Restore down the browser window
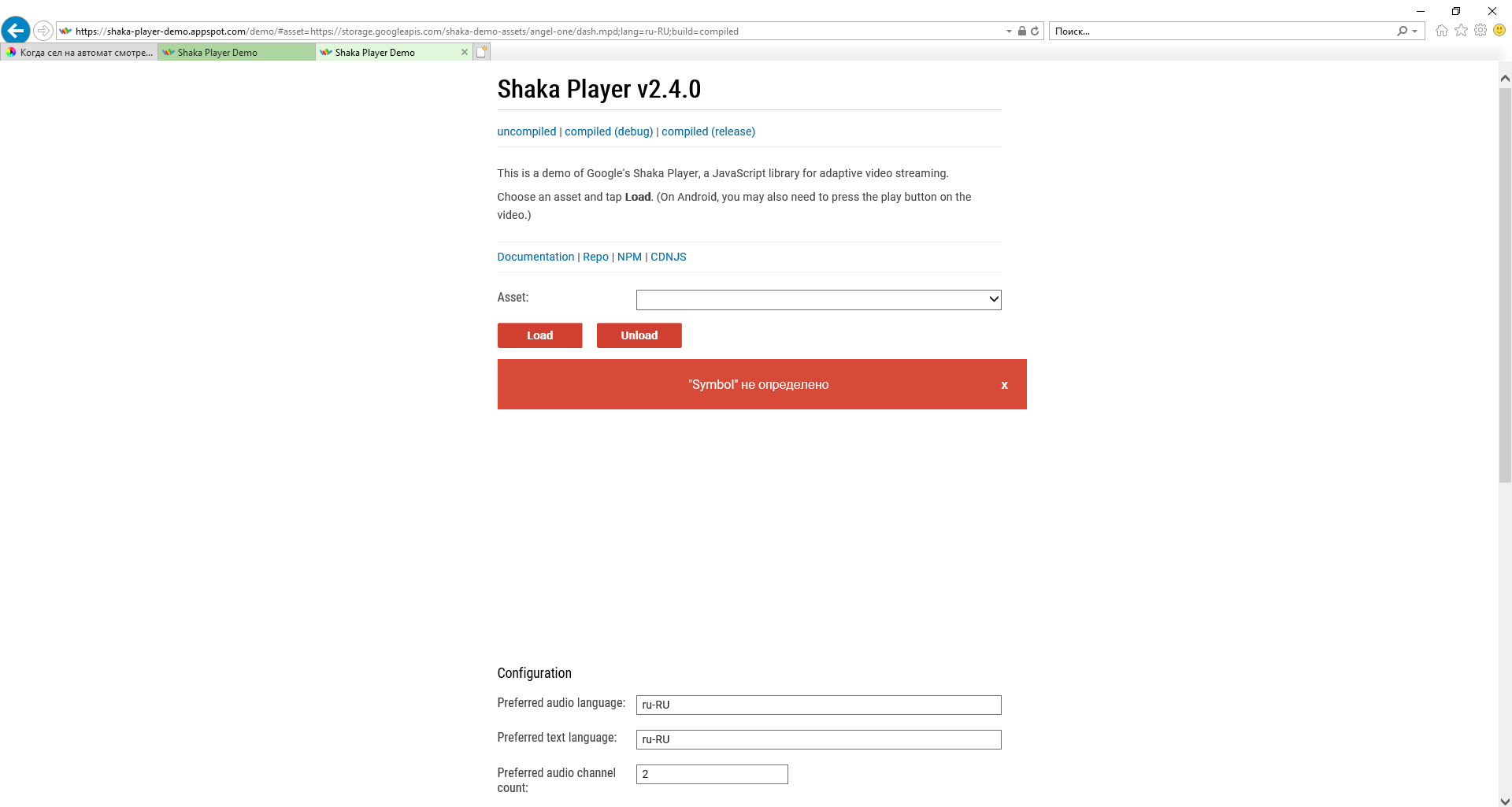The height and width of the screenshot is (807, 1512). click(x=1456, y=11)
